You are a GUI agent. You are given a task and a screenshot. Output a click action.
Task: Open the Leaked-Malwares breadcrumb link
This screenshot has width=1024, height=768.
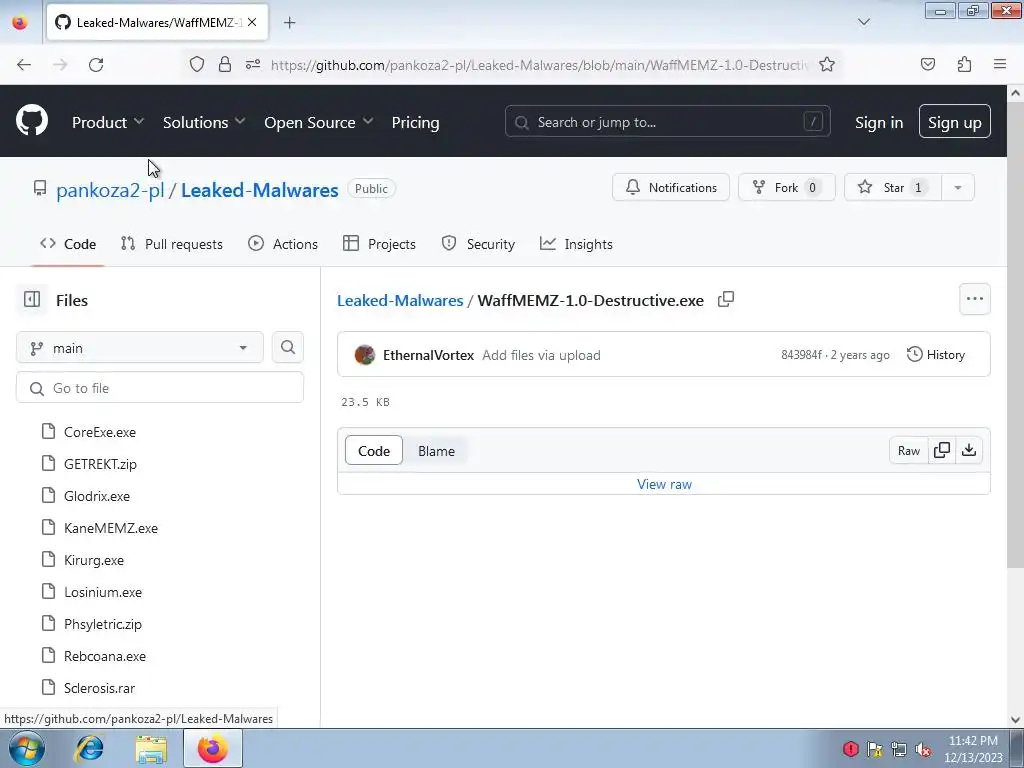(400, 300)
